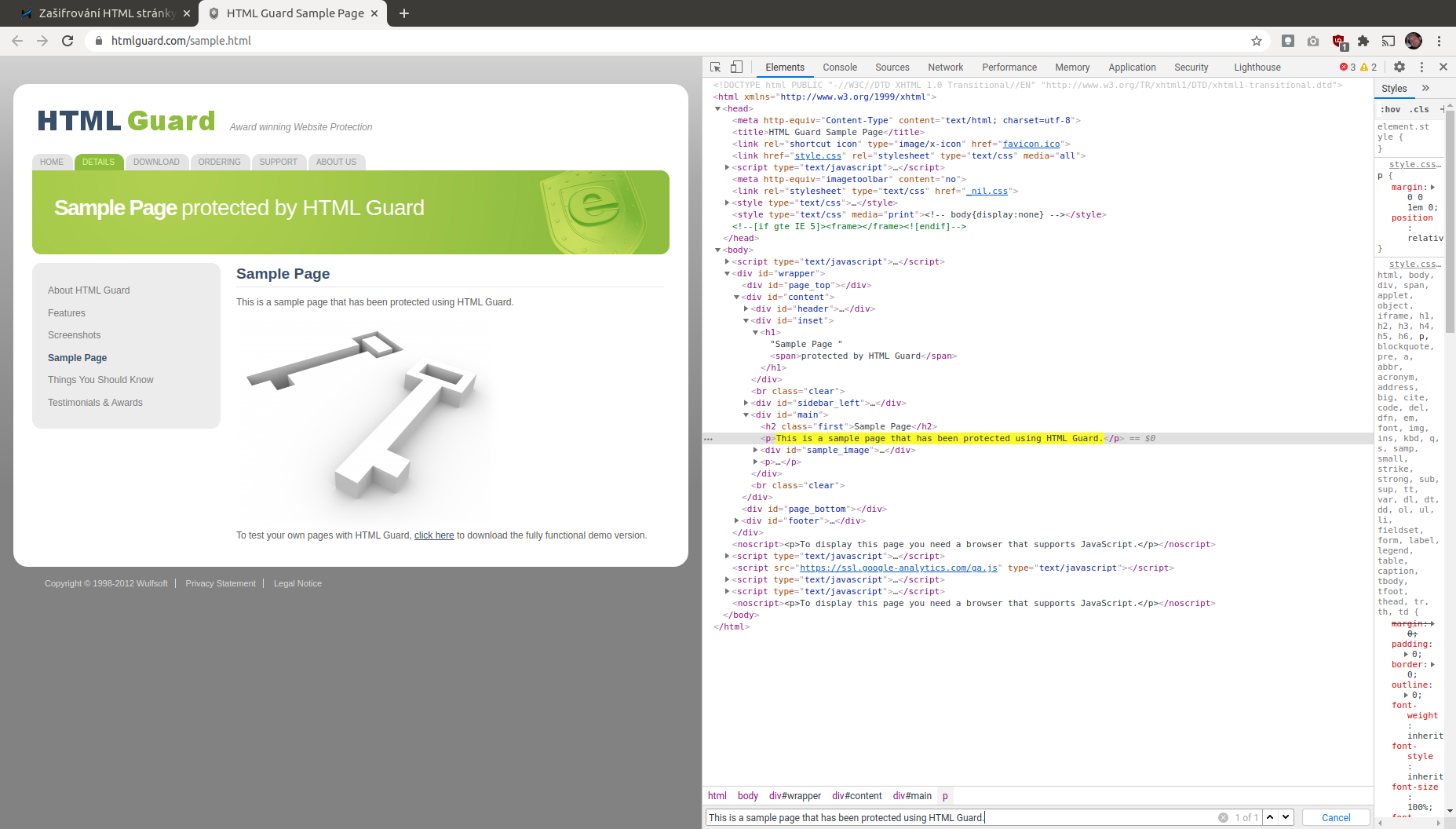The height and width of the screenshot is (829, 1456).
Task: Toggle .cls element classes panel
Action: tap(1419, 109)
